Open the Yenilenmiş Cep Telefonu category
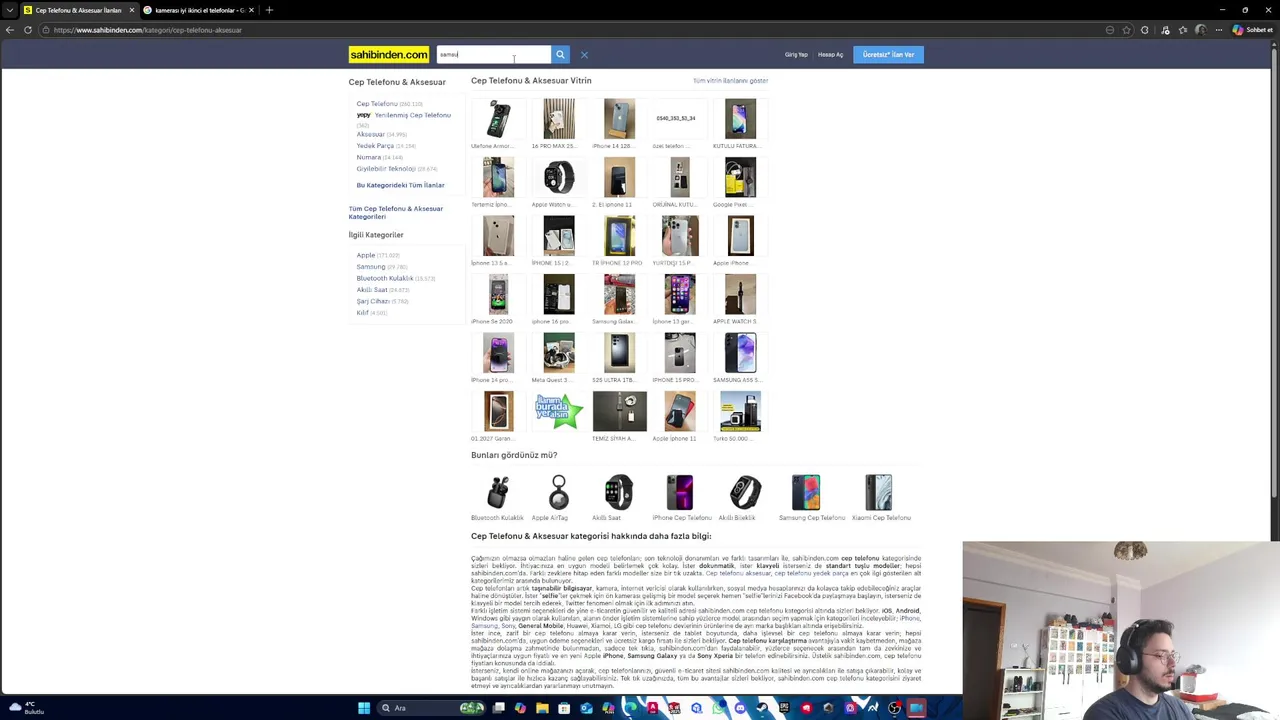Image resolution: width=1280 pixels, height=720 pixels. [x=412, y=115]
